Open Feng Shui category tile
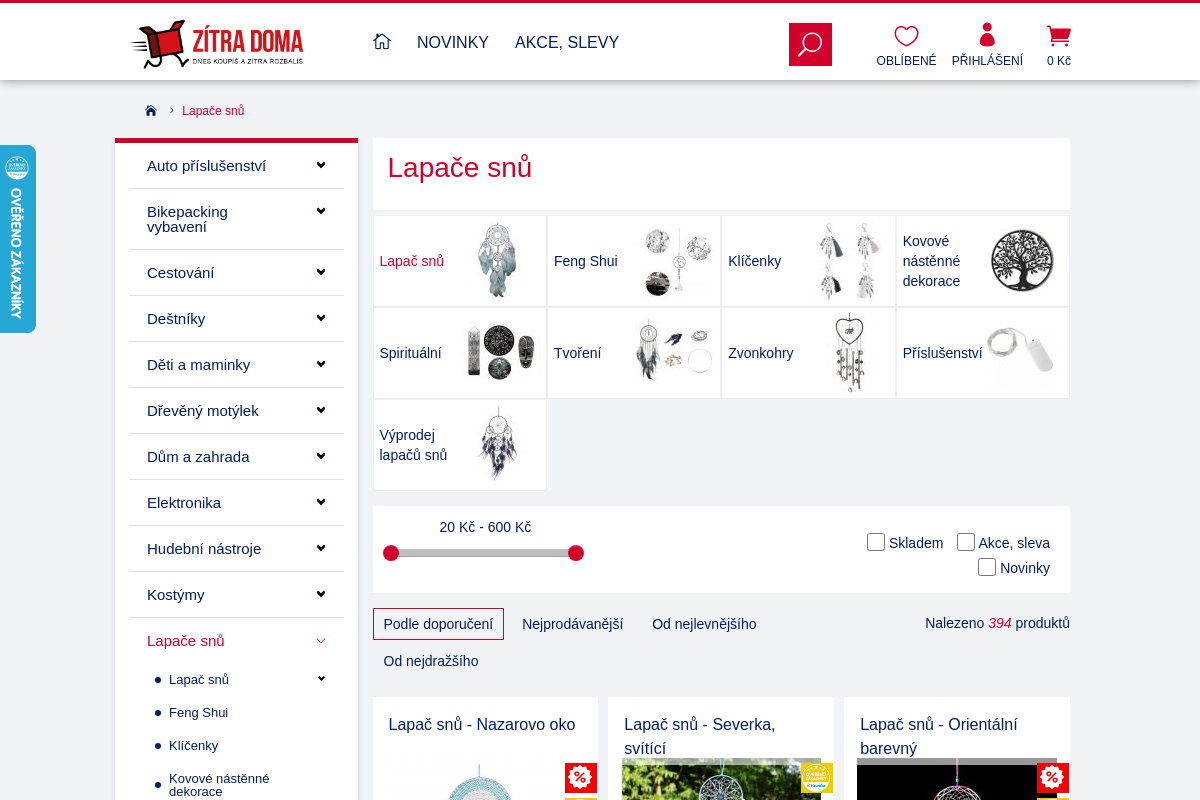This screenshot has height=800, width=1200. pos(634,261)
